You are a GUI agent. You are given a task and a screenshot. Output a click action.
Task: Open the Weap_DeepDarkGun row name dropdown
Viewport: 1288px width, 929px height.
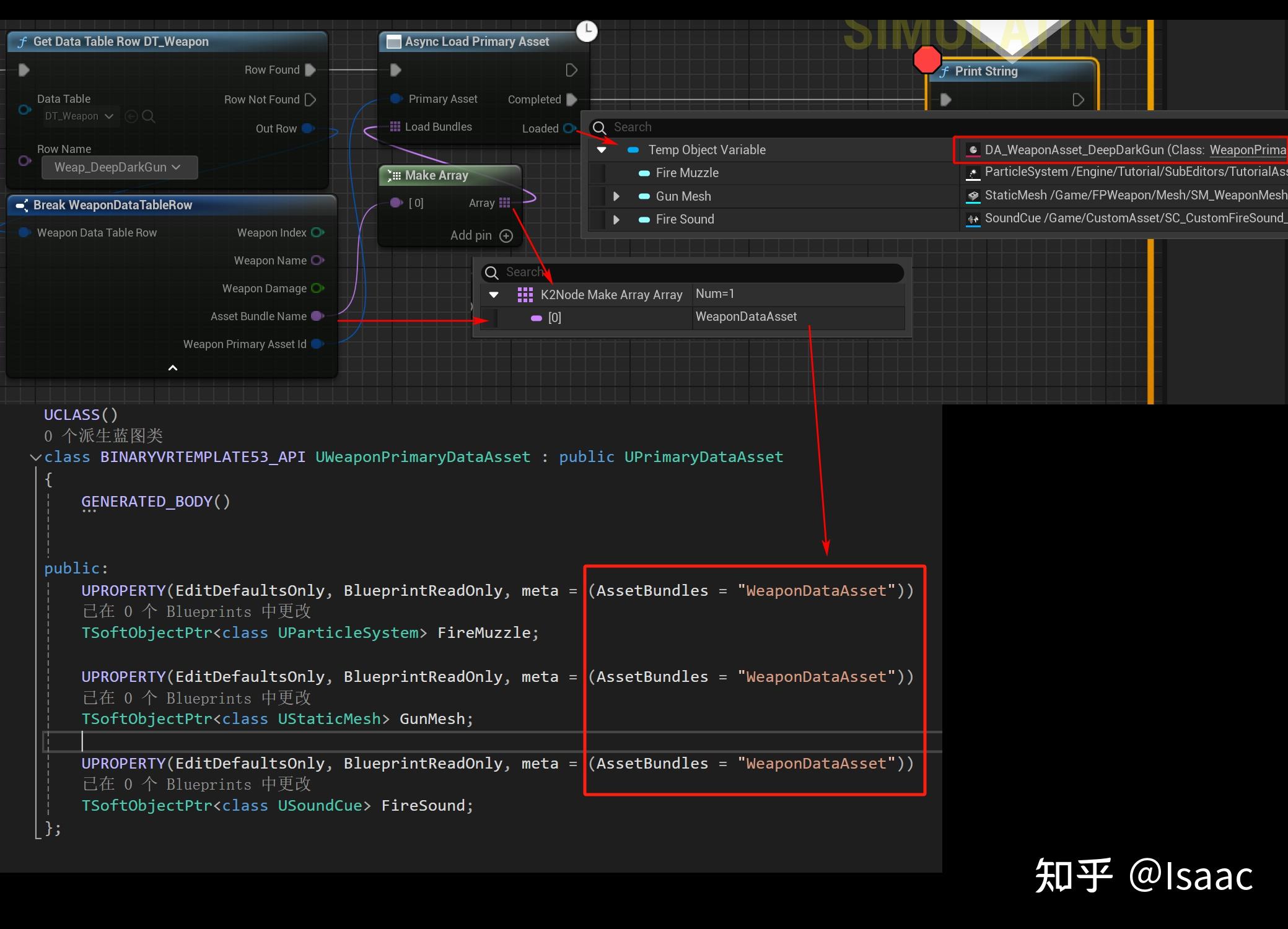(119, 168)
